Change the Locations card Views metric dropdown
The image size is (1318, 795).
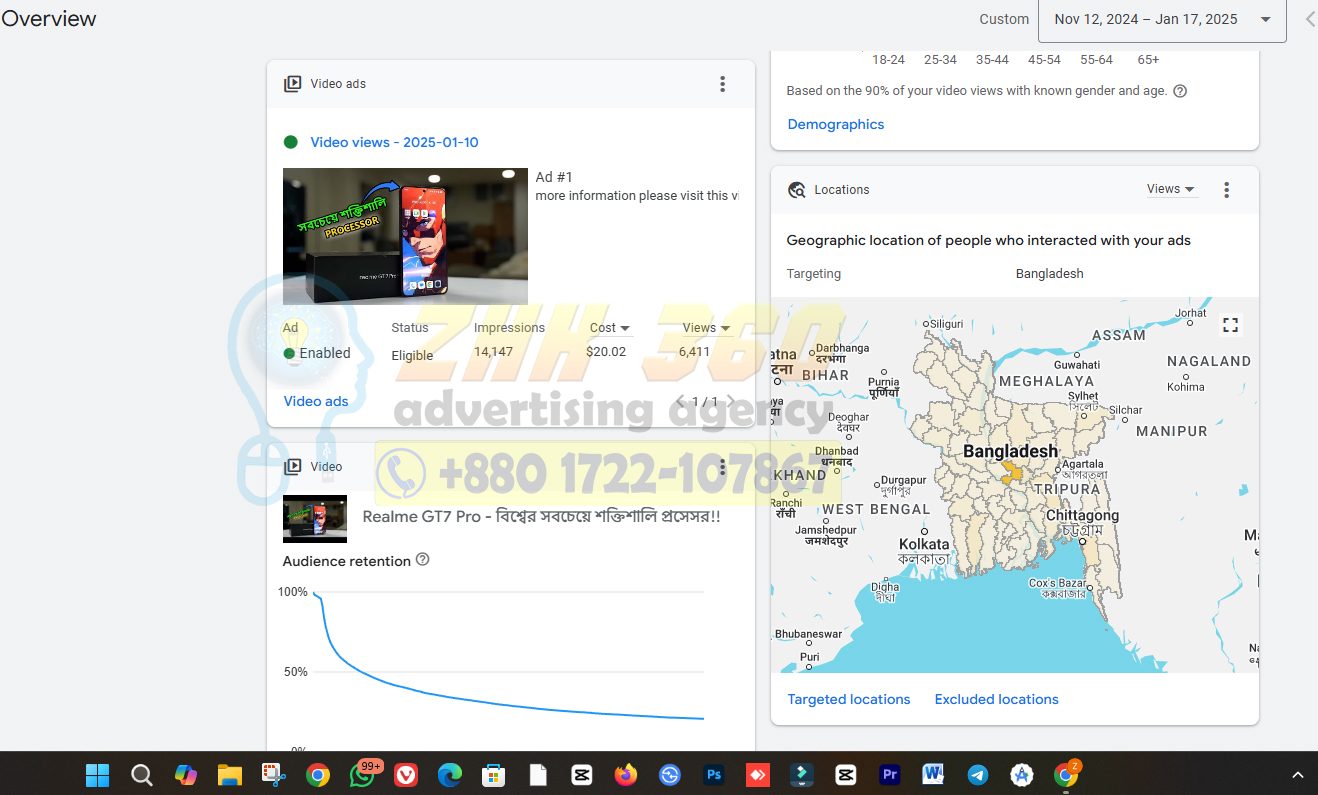[1171, 189]
